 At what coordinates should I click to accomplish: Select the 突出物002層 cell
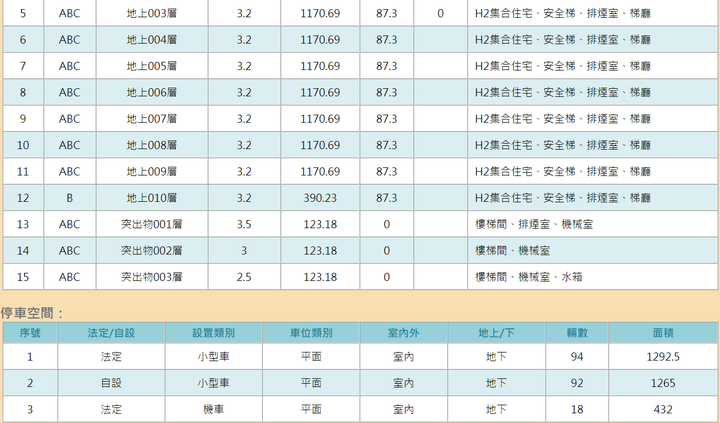152,251
